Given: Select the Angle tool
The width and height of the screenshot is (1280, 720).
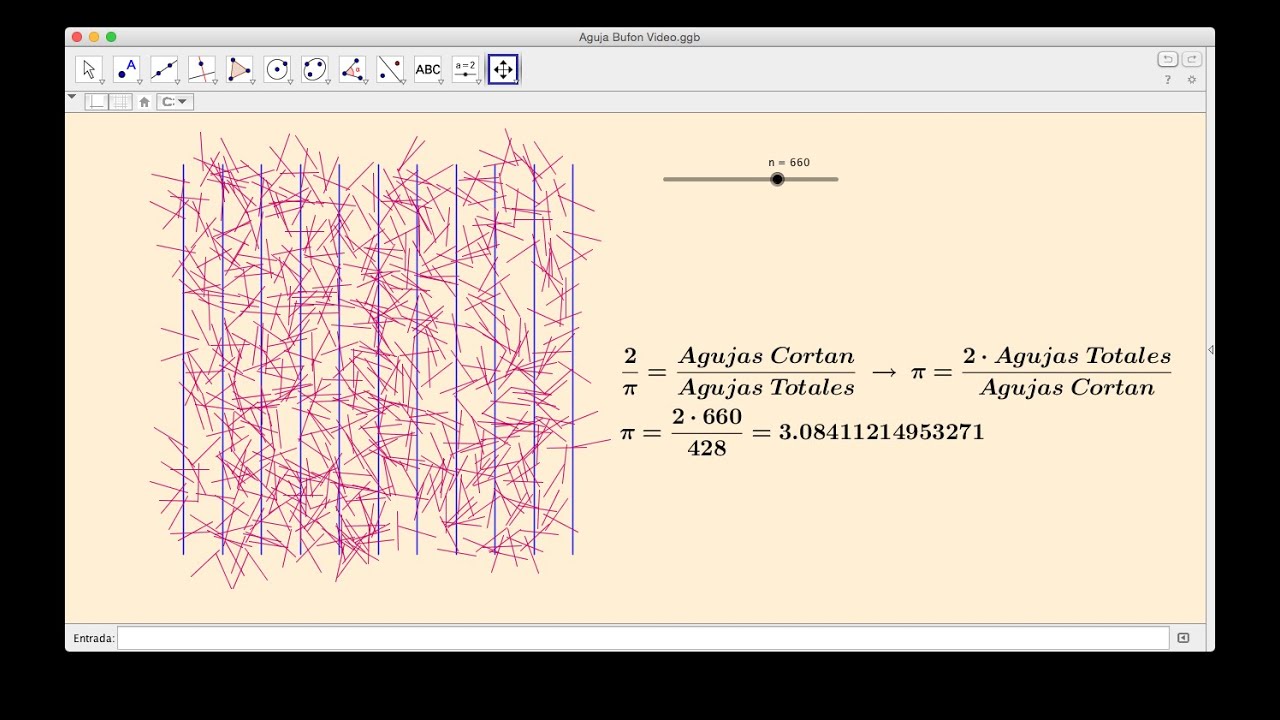Looking at the screenshot, I should point(352,69).
